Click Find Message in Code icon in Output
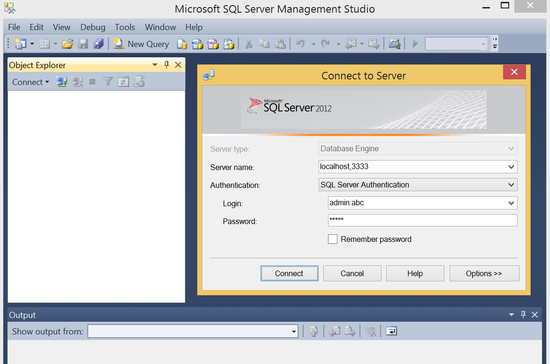 (314, 331)
